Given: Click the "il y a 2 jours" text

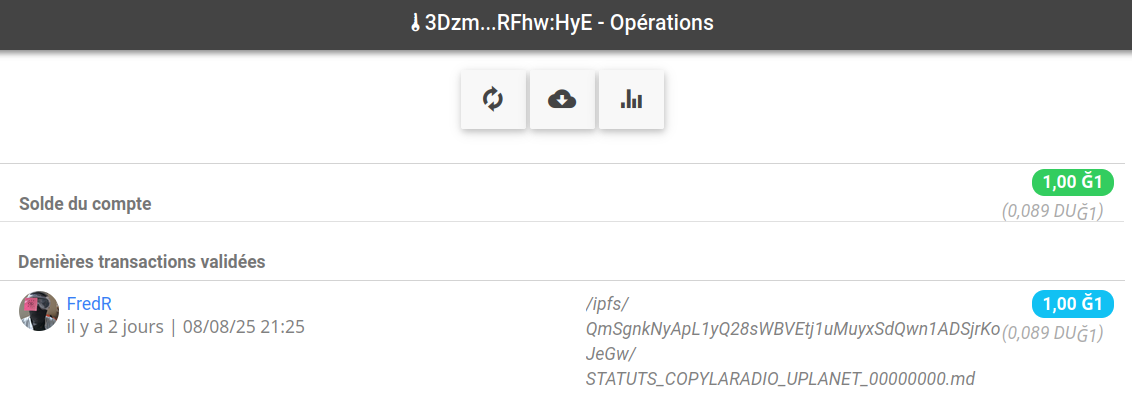Looking at the screenshot, I should 115,327.
